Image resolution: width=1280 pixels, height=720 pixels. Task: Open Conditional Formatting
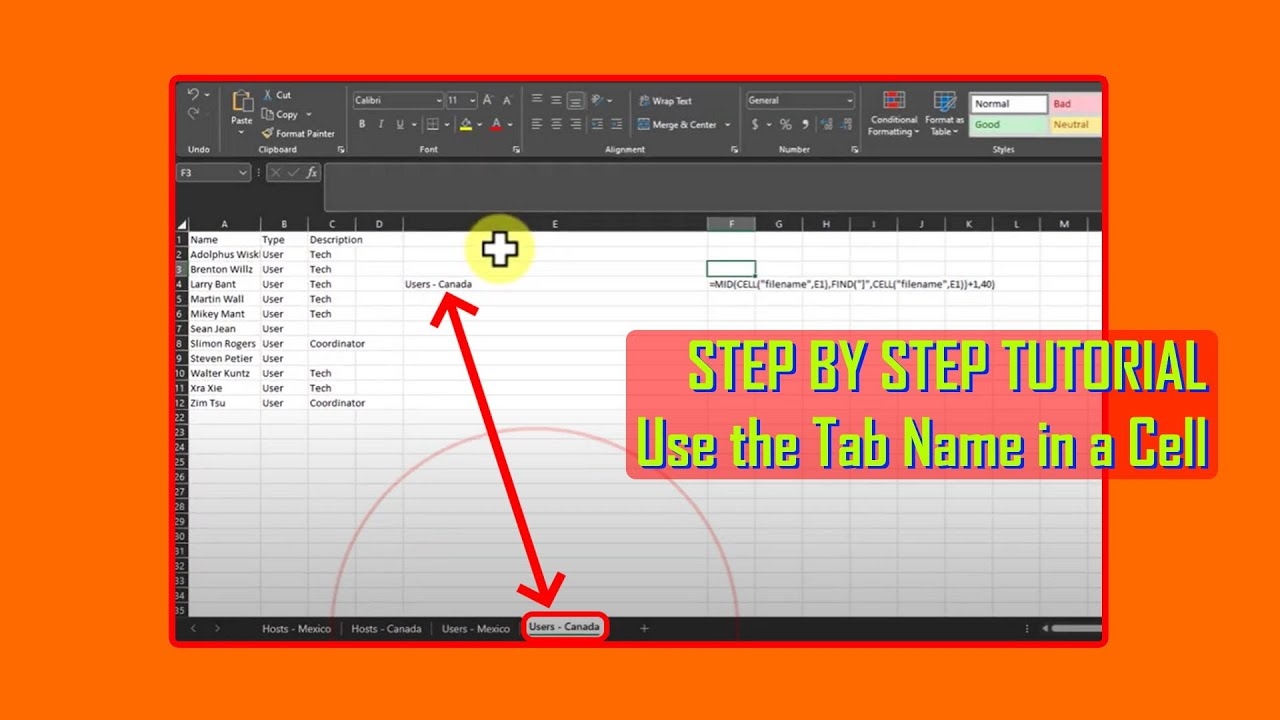[x=893, y=113]
